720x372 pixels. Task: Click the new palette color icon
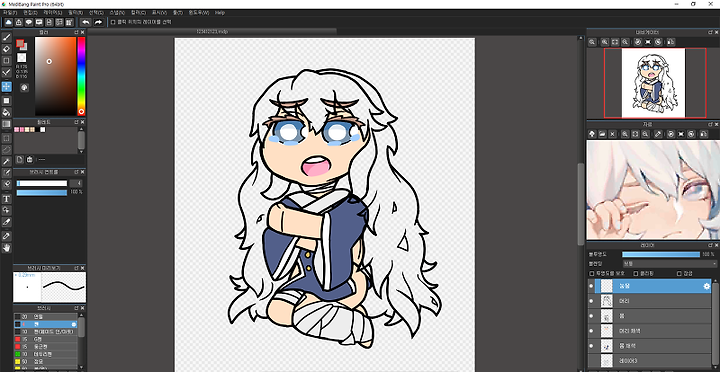point(20,159)
